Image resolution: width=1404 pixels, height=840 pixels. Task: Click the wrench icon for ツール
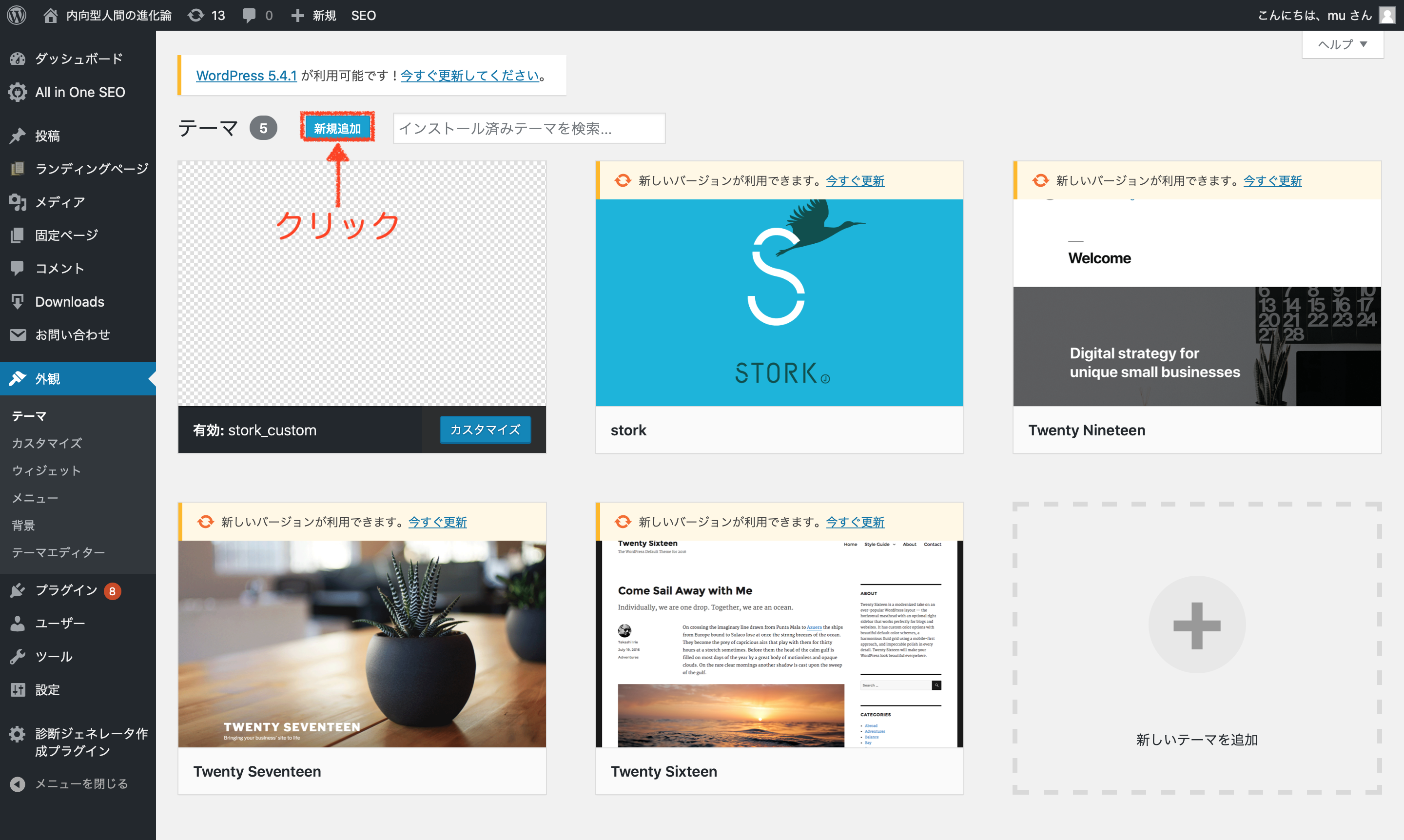click(18, 657)
